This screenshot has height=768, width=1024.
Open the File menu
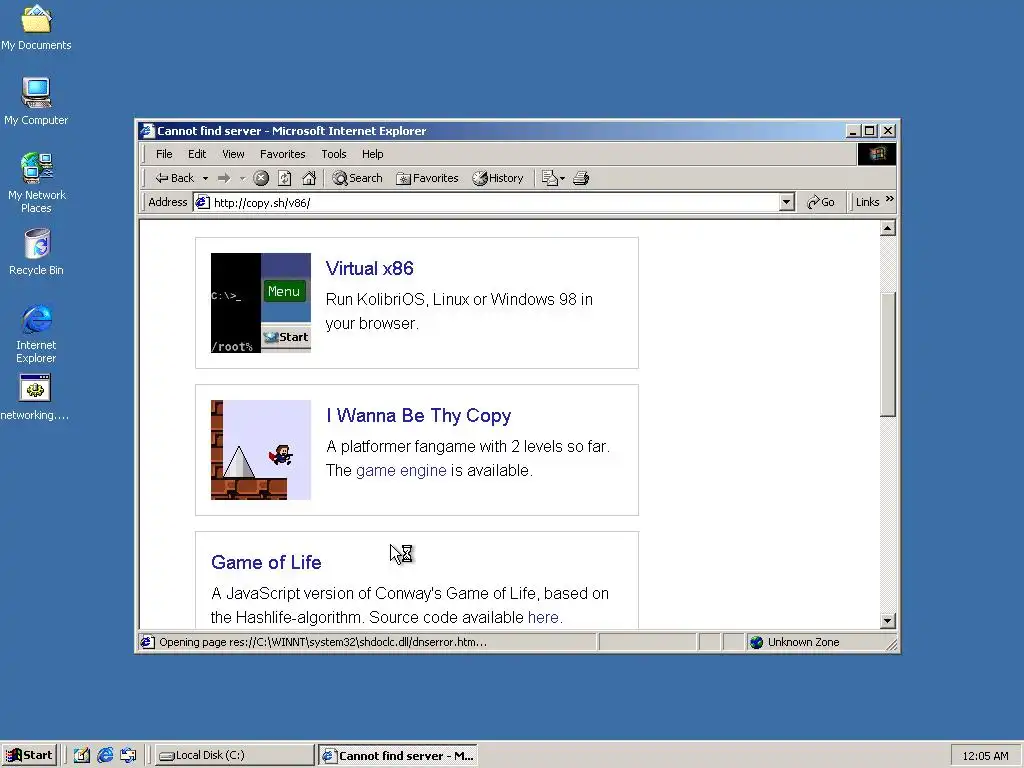tap(164, 154)
